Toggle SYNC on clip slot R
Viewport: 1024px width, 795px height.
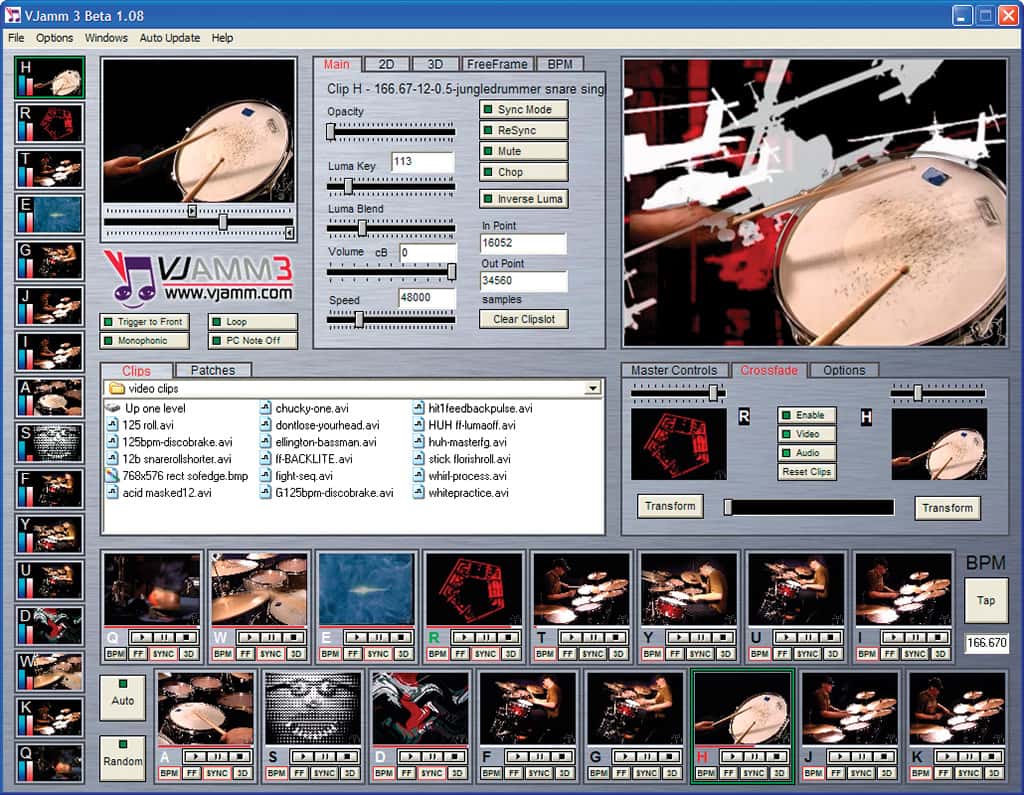485,653
